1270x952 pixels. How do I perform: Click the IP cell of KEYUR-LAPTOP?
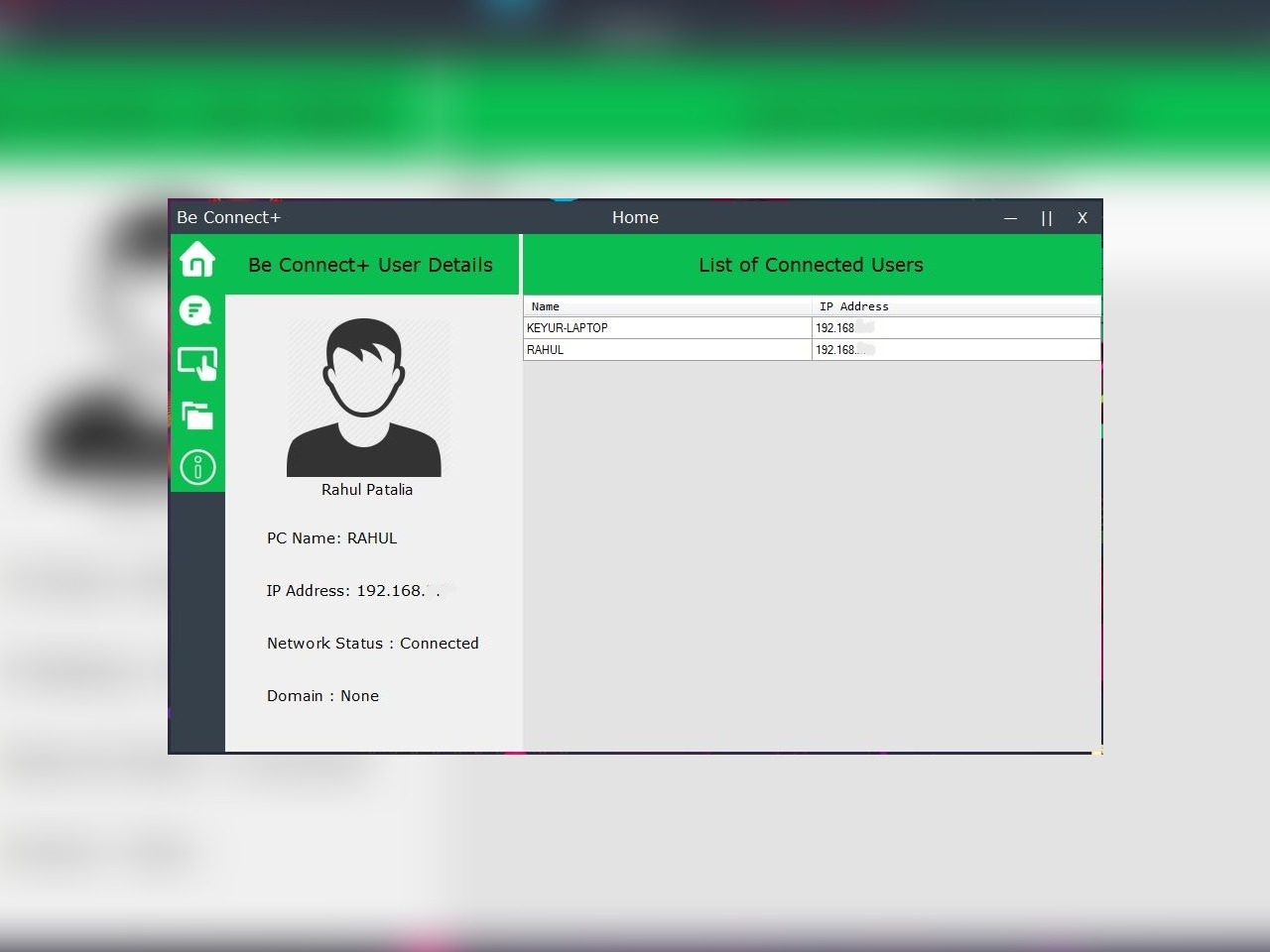point(956,327)
